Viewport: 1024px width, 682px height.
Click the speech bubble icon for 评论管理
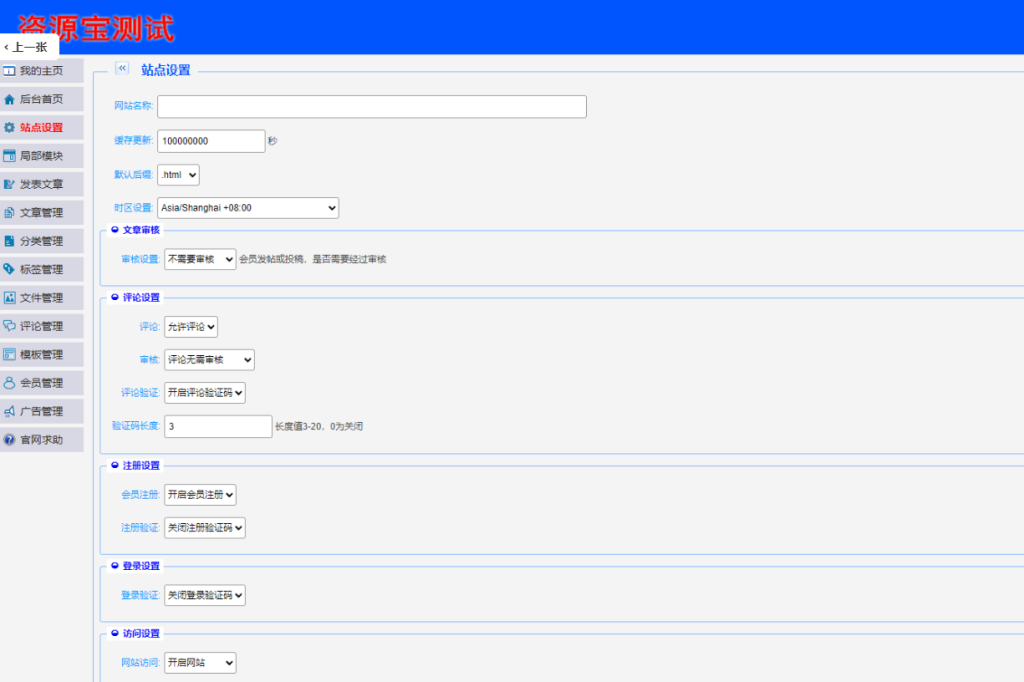(x=10, y=326)
